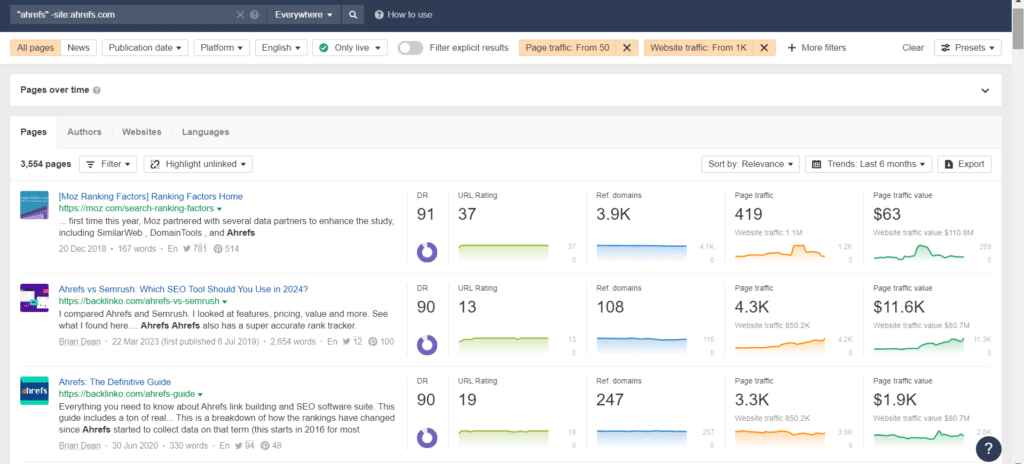Screen dimensions: 1024x464
Task: Click the DR 91 donut chart
Action: tap(426, 252)
